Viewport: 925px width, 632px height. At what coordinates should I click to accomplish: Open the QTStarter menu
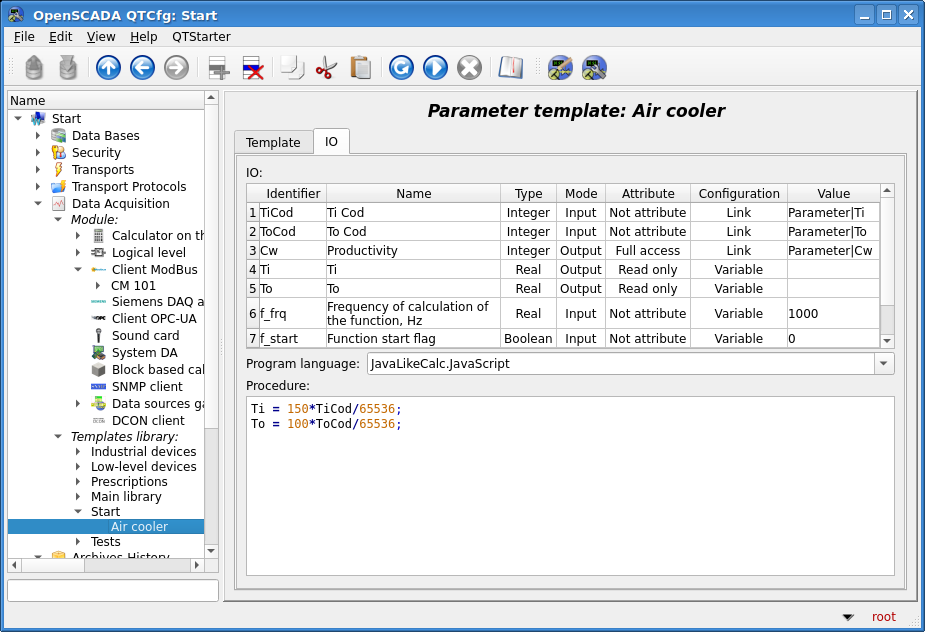tap(201, 37)
